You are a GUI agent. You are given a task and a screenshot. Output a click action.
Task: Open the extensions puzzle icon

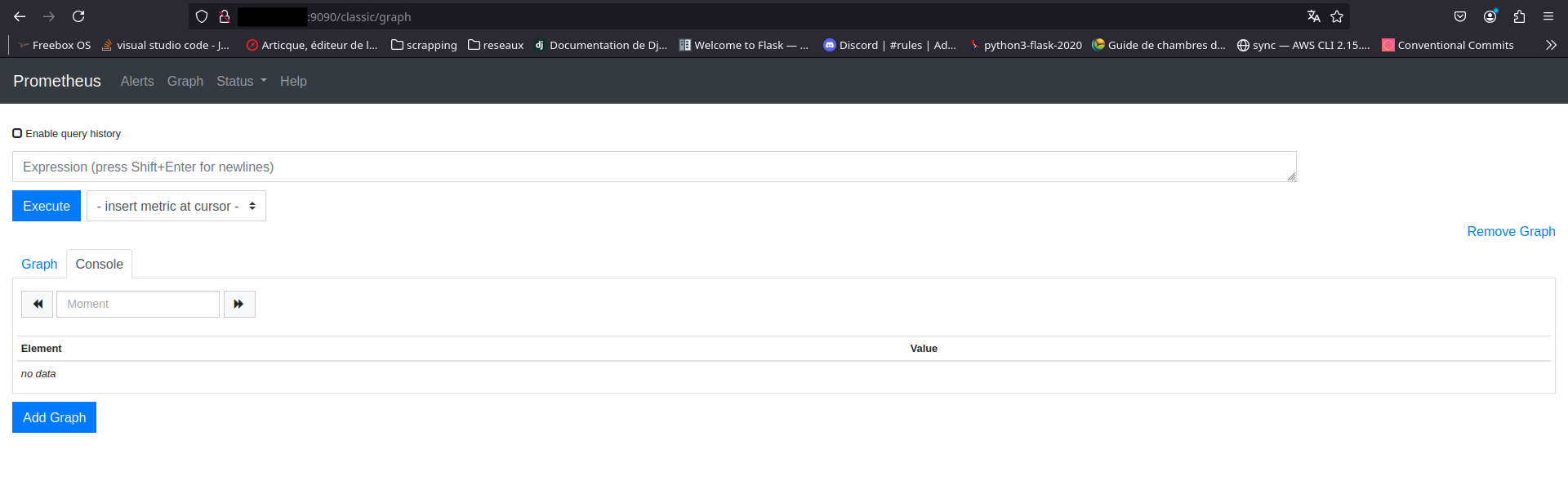click(1519, 16)
